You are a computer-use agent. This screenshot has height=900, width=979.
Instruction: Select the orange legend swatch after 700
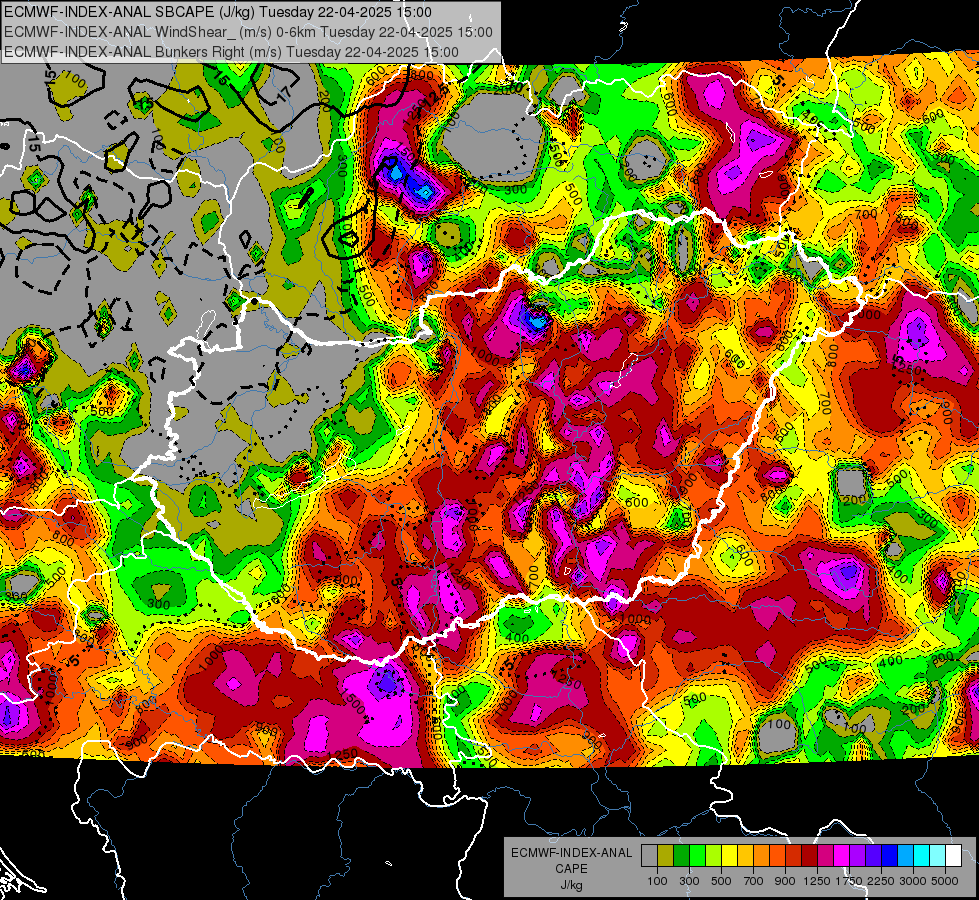coord(762,856)
